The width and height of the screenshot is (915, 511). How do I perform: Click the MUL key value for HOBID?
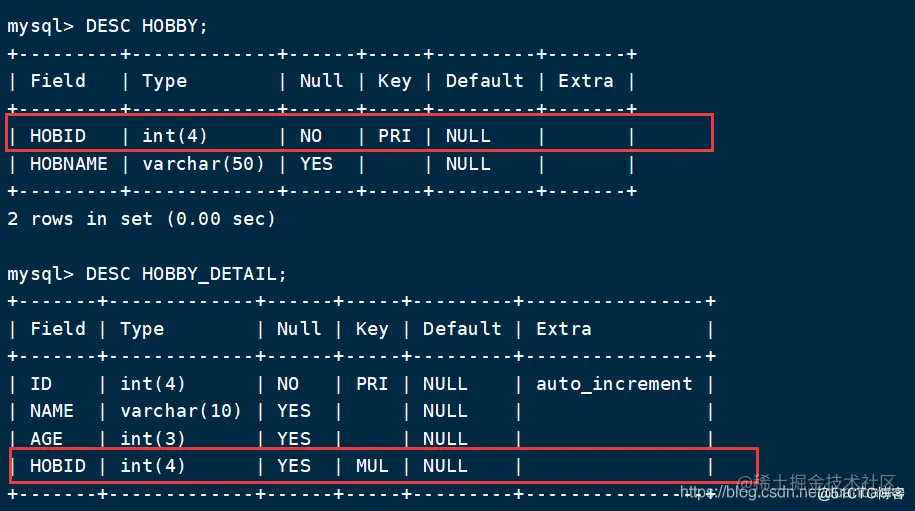pyautogui.click(x=372, y=466)
